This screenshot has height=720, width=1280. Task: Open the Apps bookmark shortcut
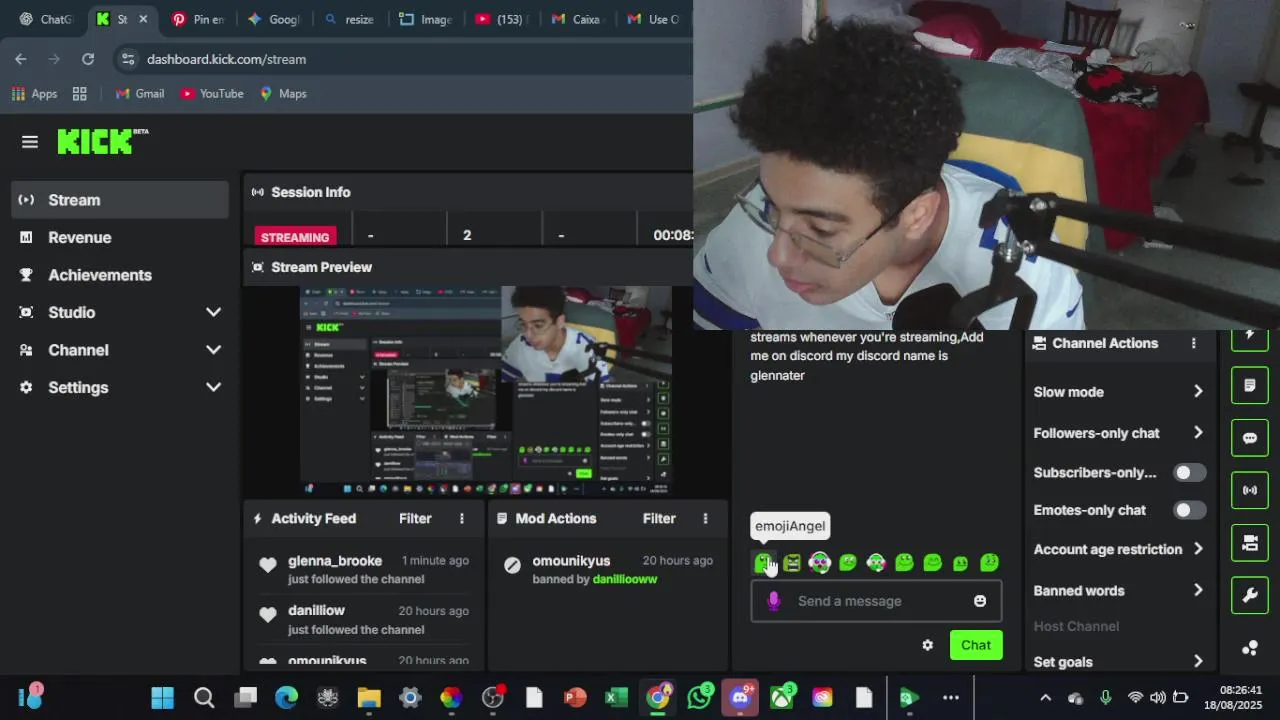tap(34, 93)
